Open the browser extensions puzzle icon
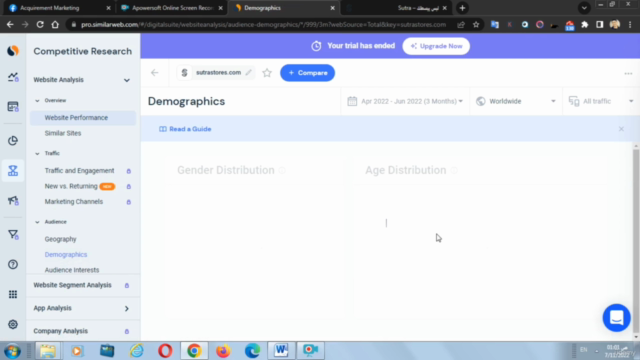The height and width of the screenshot is (360, 640). (584, 24)
